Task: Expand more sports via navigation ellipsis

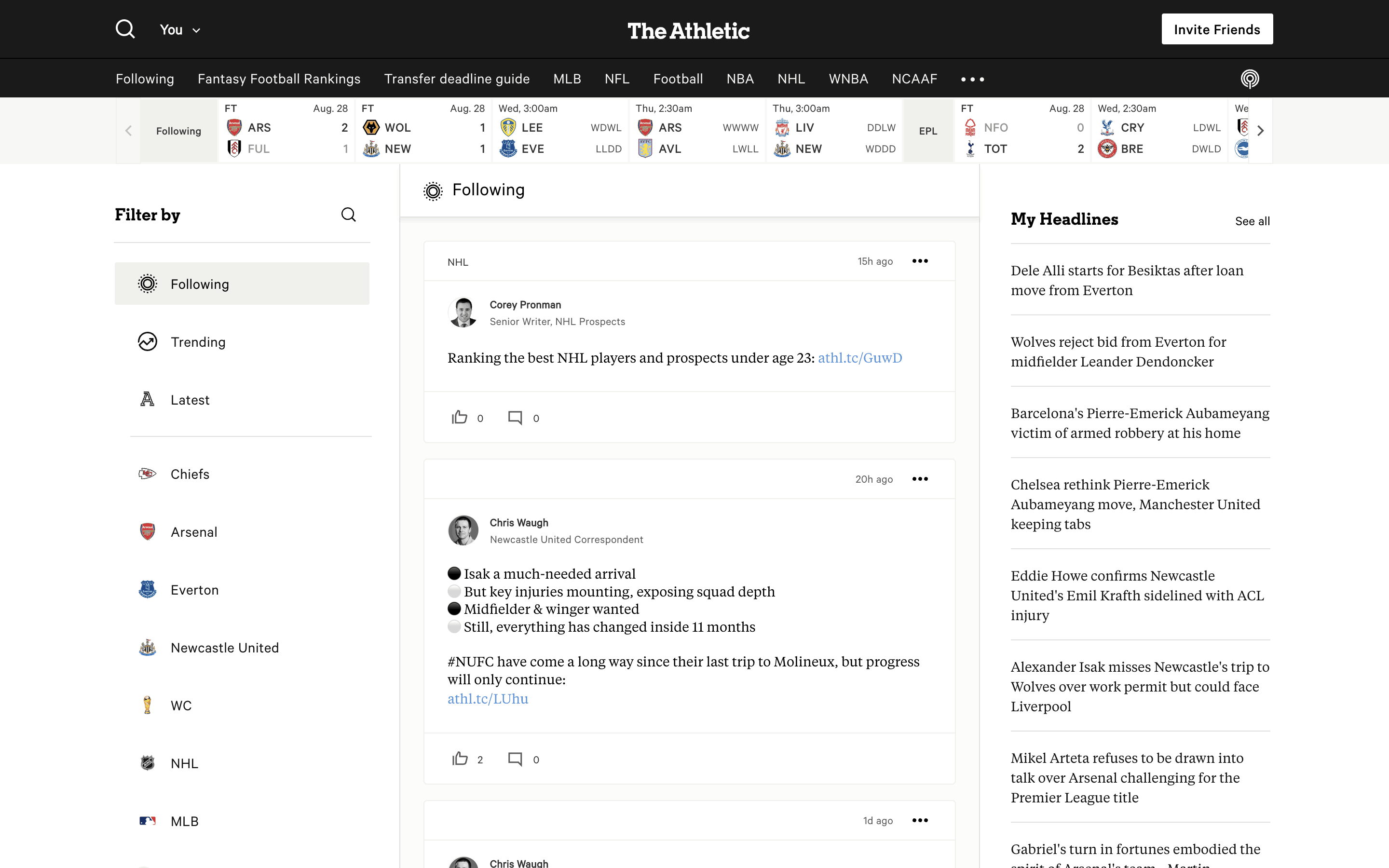Action: (x=972, y=79)
